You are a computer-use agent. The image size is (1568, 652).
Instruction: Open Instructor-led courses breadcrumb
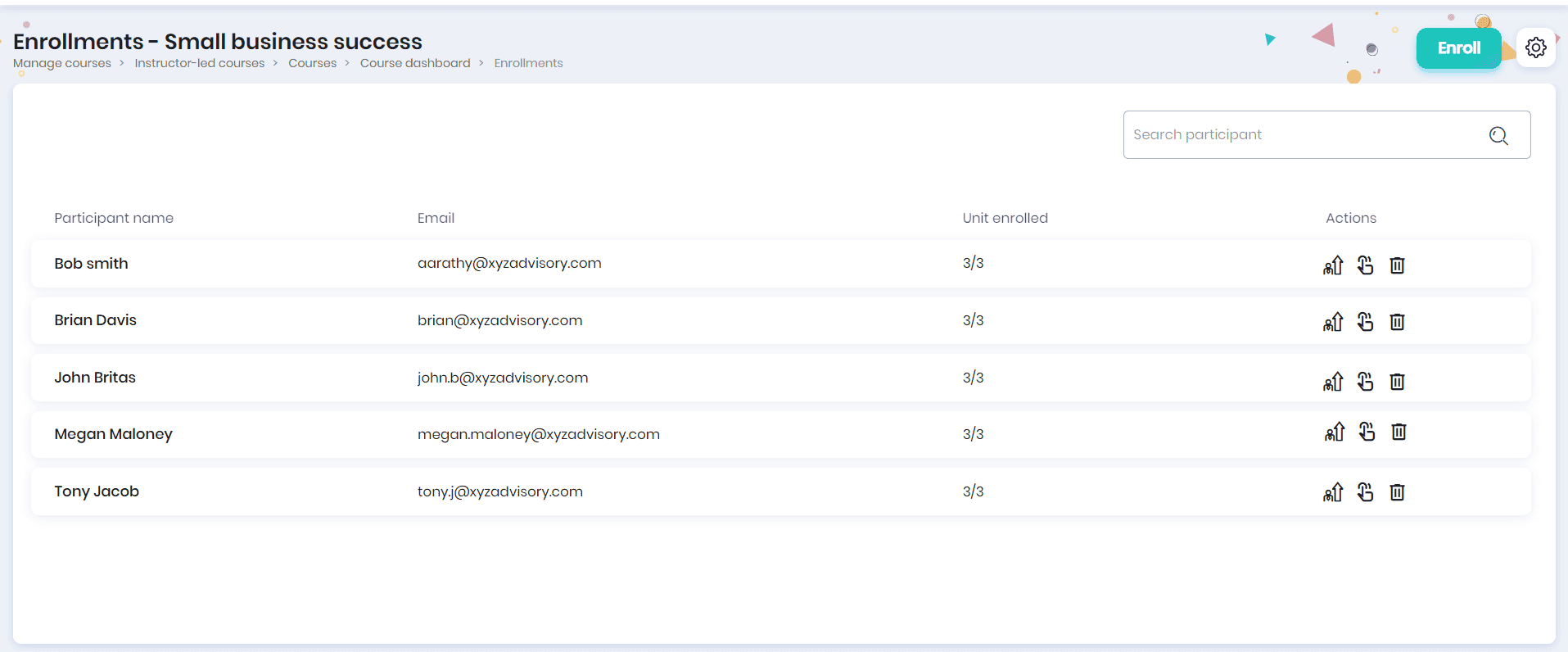200,63
